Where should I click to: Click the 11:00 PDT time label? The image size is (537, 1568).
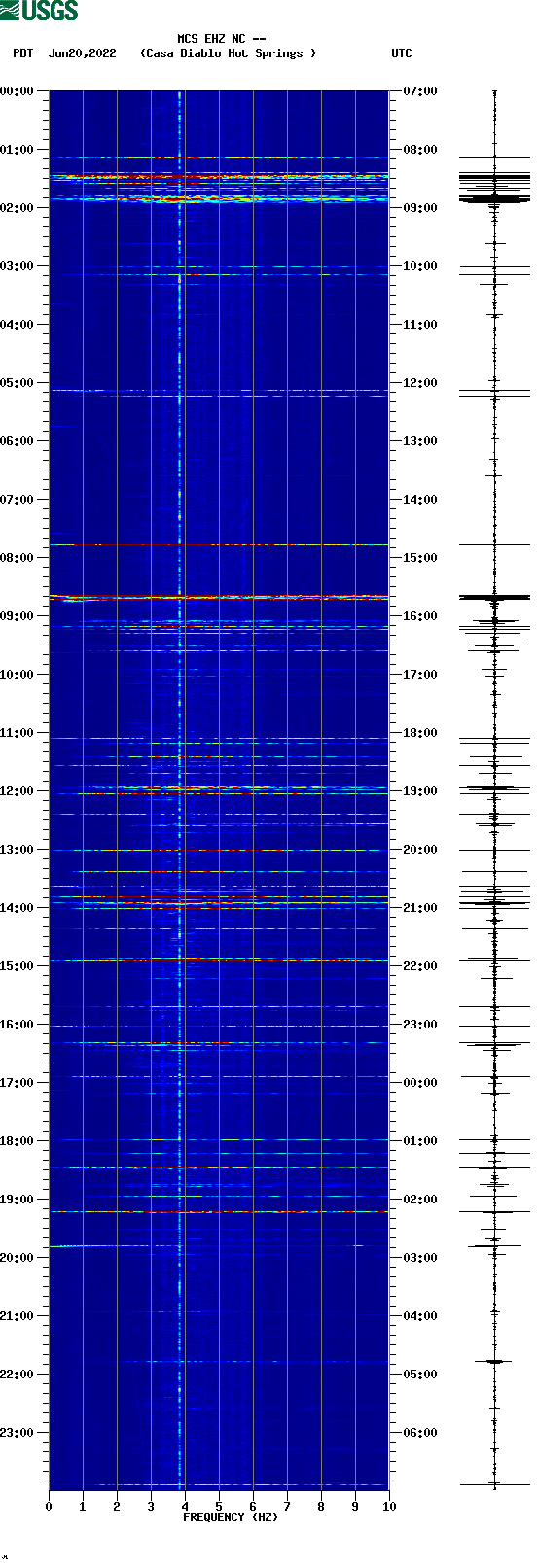coord(18,733)
